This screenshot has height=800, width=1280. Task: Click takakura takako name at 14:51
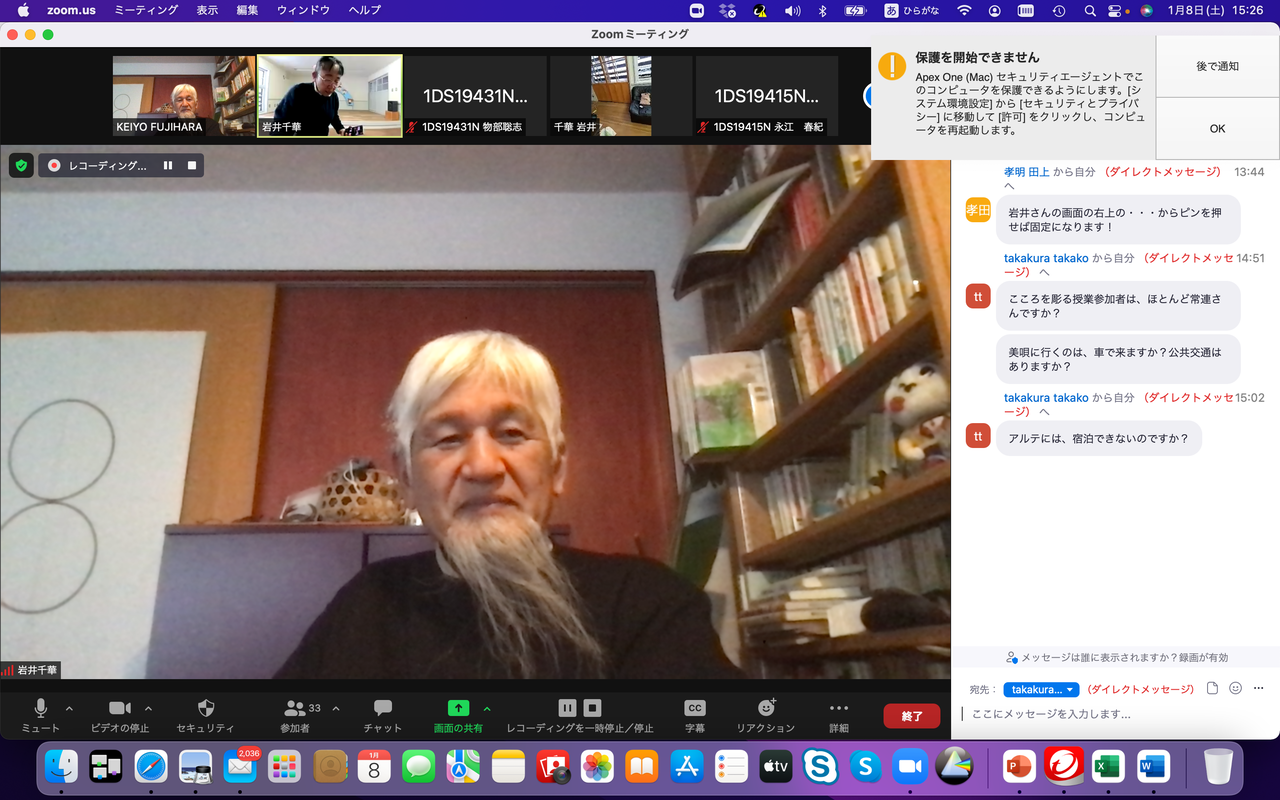click(x=1046, y=258)
